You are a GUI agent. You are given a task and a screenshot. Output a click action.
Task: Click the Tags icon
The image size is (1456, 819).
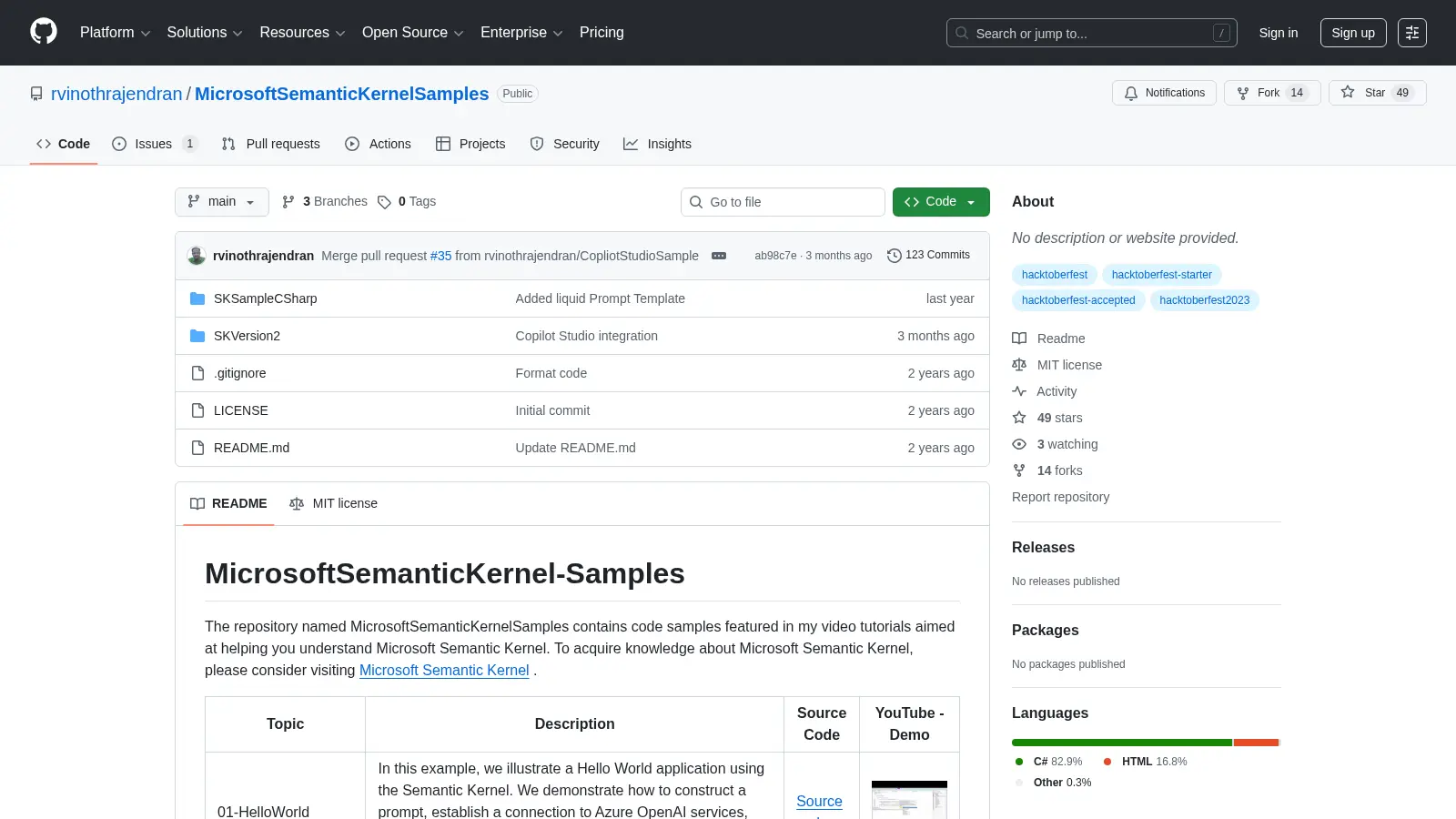(384, 202)
